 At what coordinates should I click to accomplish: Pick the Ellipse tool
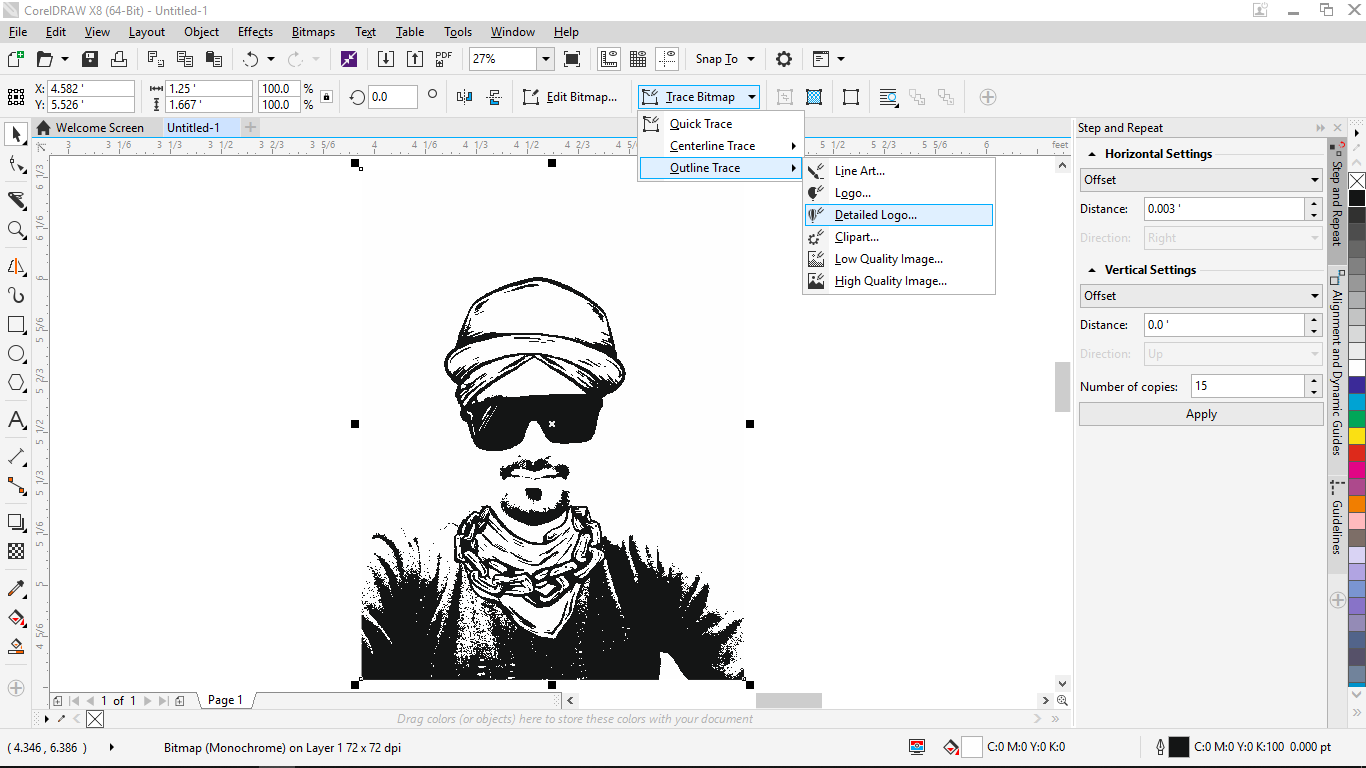click(16, 354)
